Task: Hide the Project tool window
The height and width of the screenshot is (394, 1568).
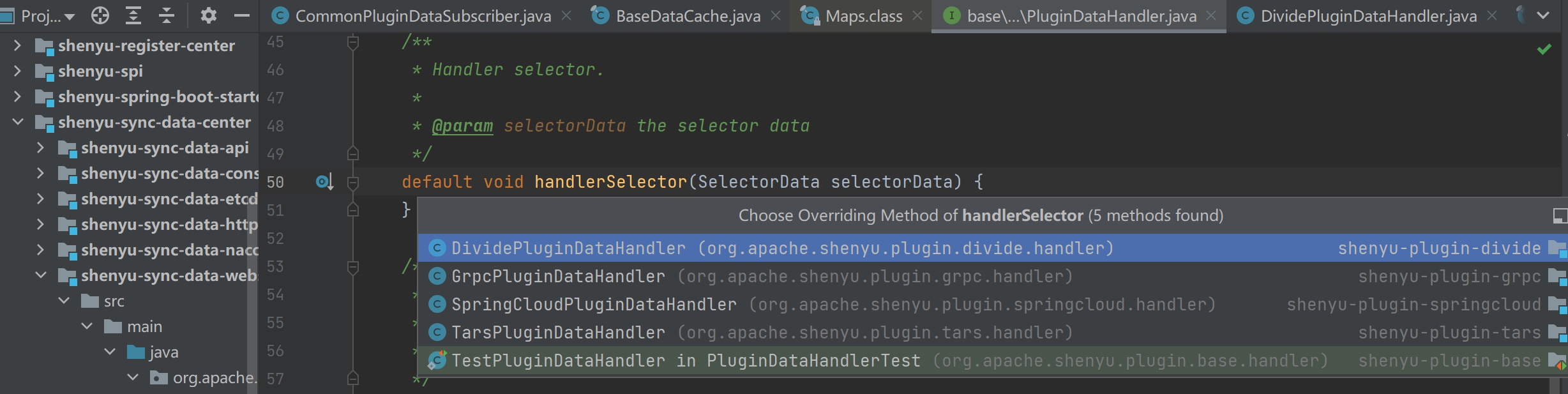Action: [242, 15]
